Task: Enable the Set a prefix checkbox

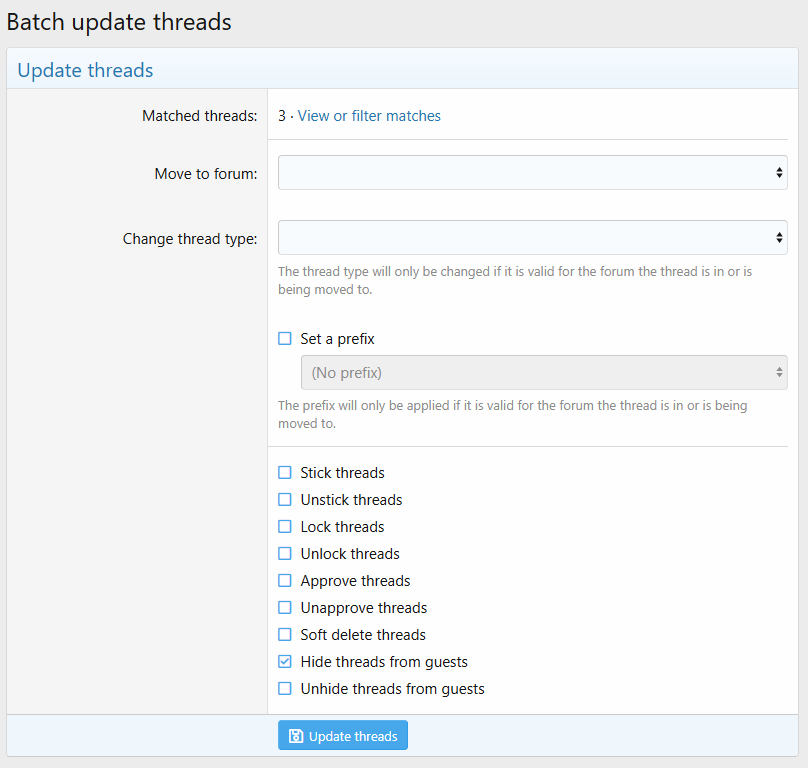Action: coord(285,339)
